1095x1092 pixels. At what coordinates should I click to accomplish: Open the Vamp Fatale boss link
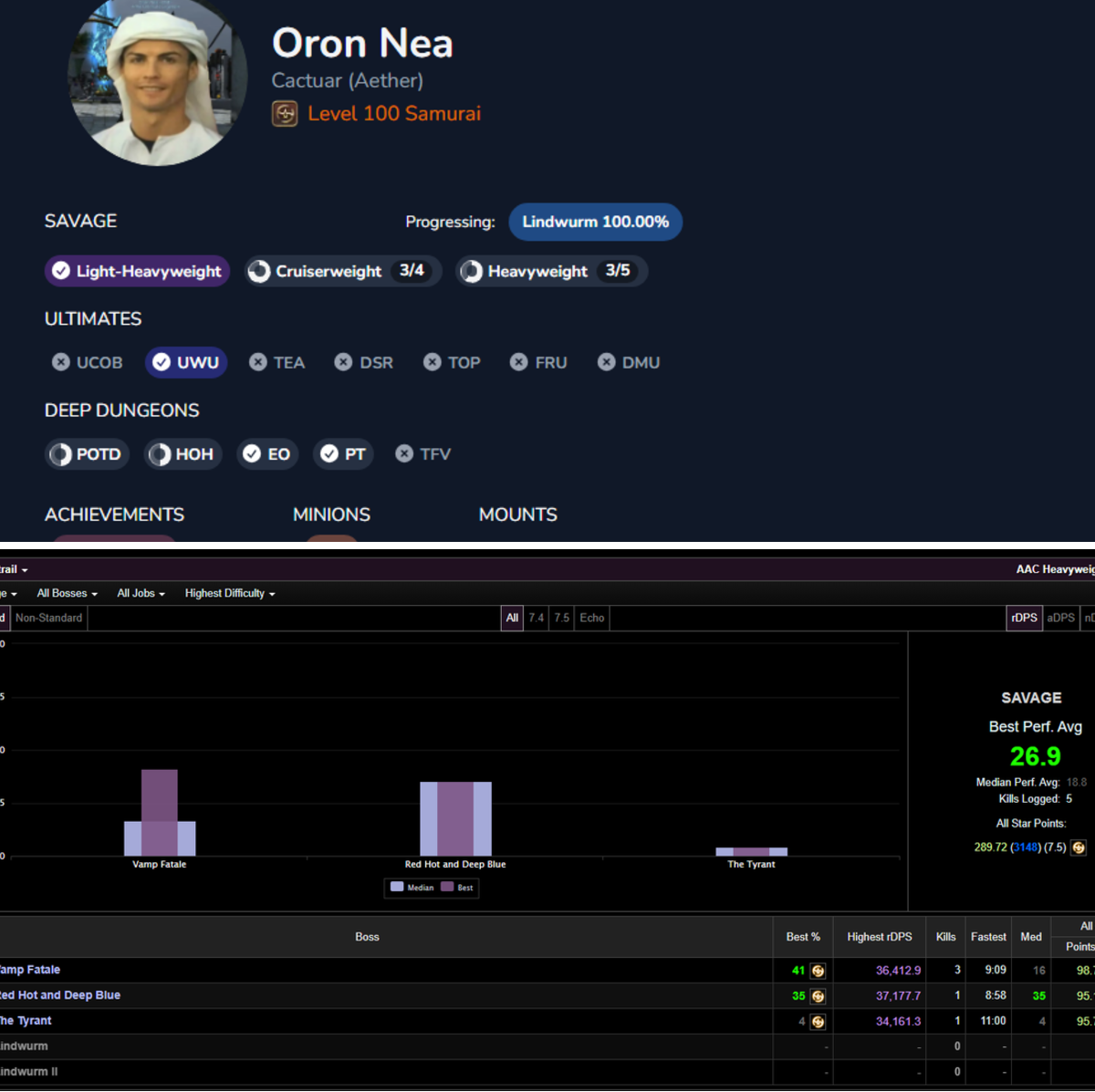(29, 970)
